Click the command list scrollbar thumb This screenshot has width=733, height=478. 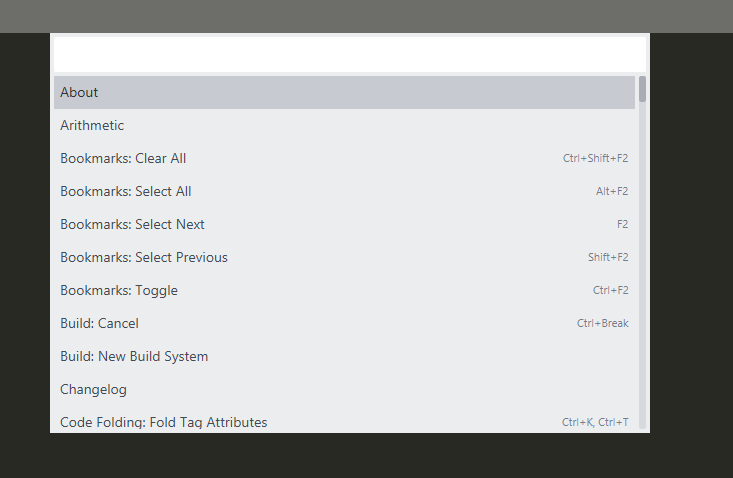(x=642, y=89)
